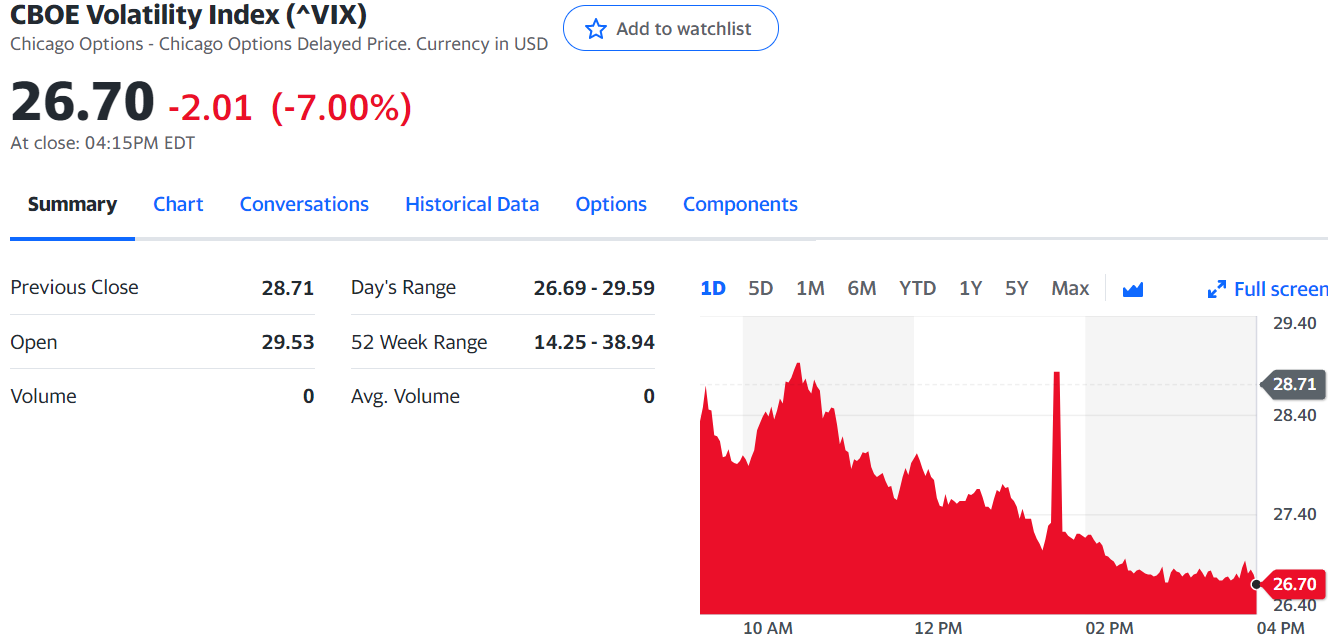Image resolution: width=1328 pixels, height=640 pixels.
Task: Click the Day's Range value 26.69 - 29.59
Action: [594, 288]
